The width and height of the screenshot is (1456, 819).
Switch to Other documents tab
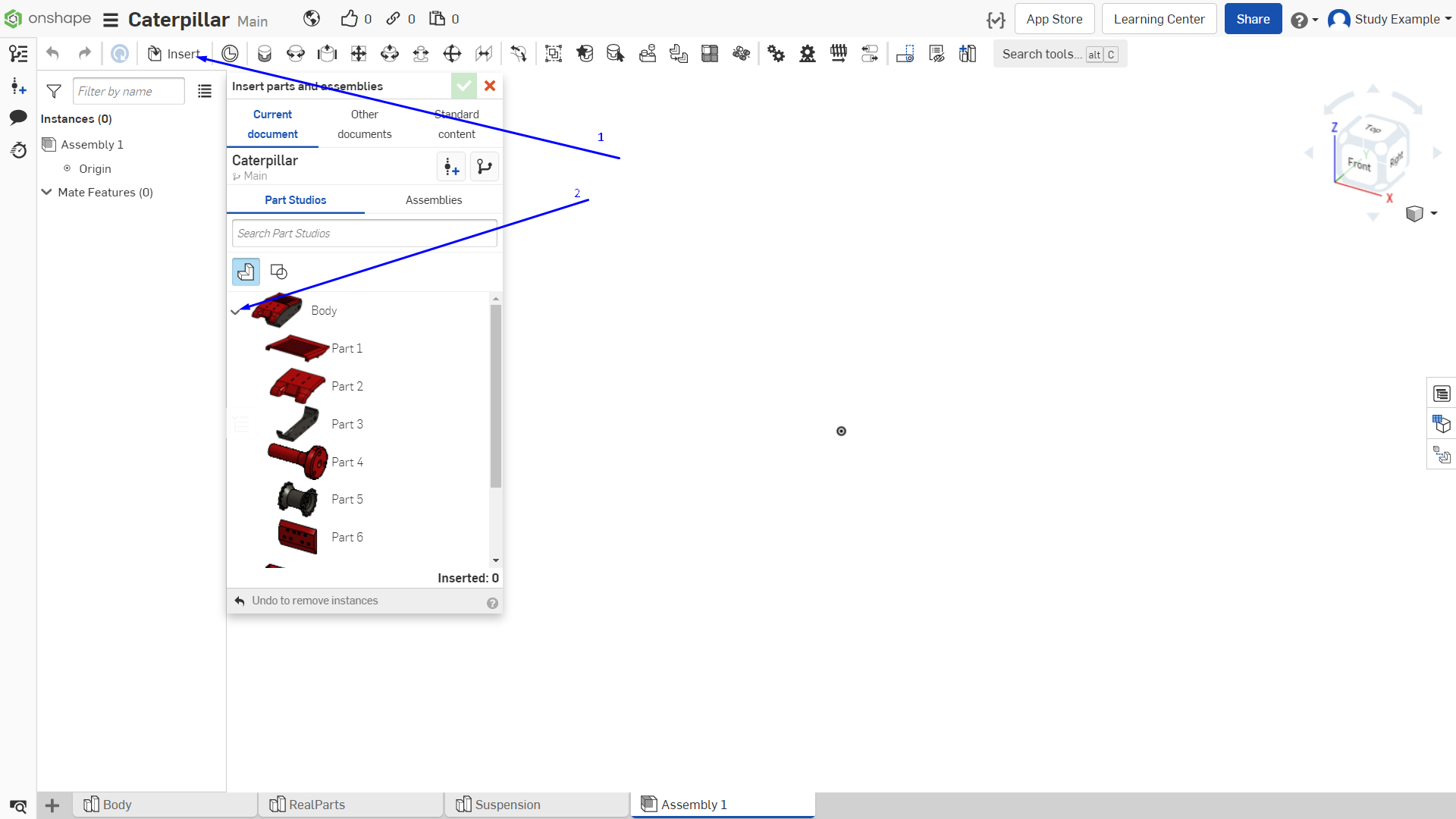click(x=365, y=124)
